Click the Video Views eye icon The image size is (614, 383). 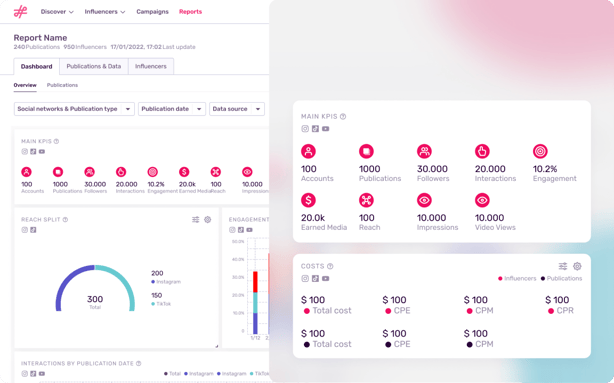click(x=482, y=200)
